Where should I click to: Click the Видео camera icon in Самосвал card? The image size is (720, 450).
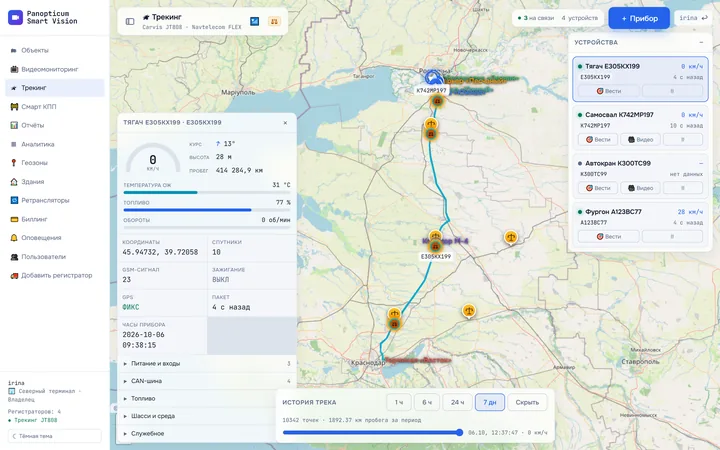(631, 139)
